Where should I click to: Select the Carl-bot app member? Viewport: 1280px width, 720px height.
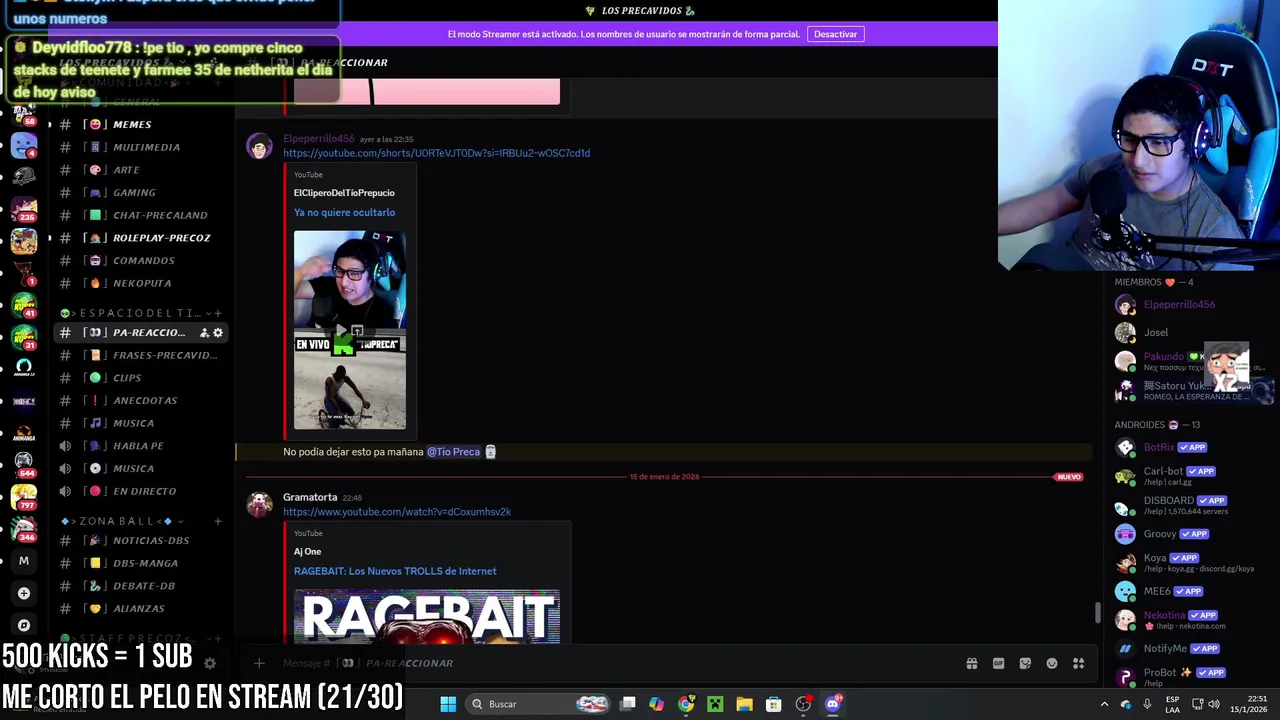point(1192,475)
